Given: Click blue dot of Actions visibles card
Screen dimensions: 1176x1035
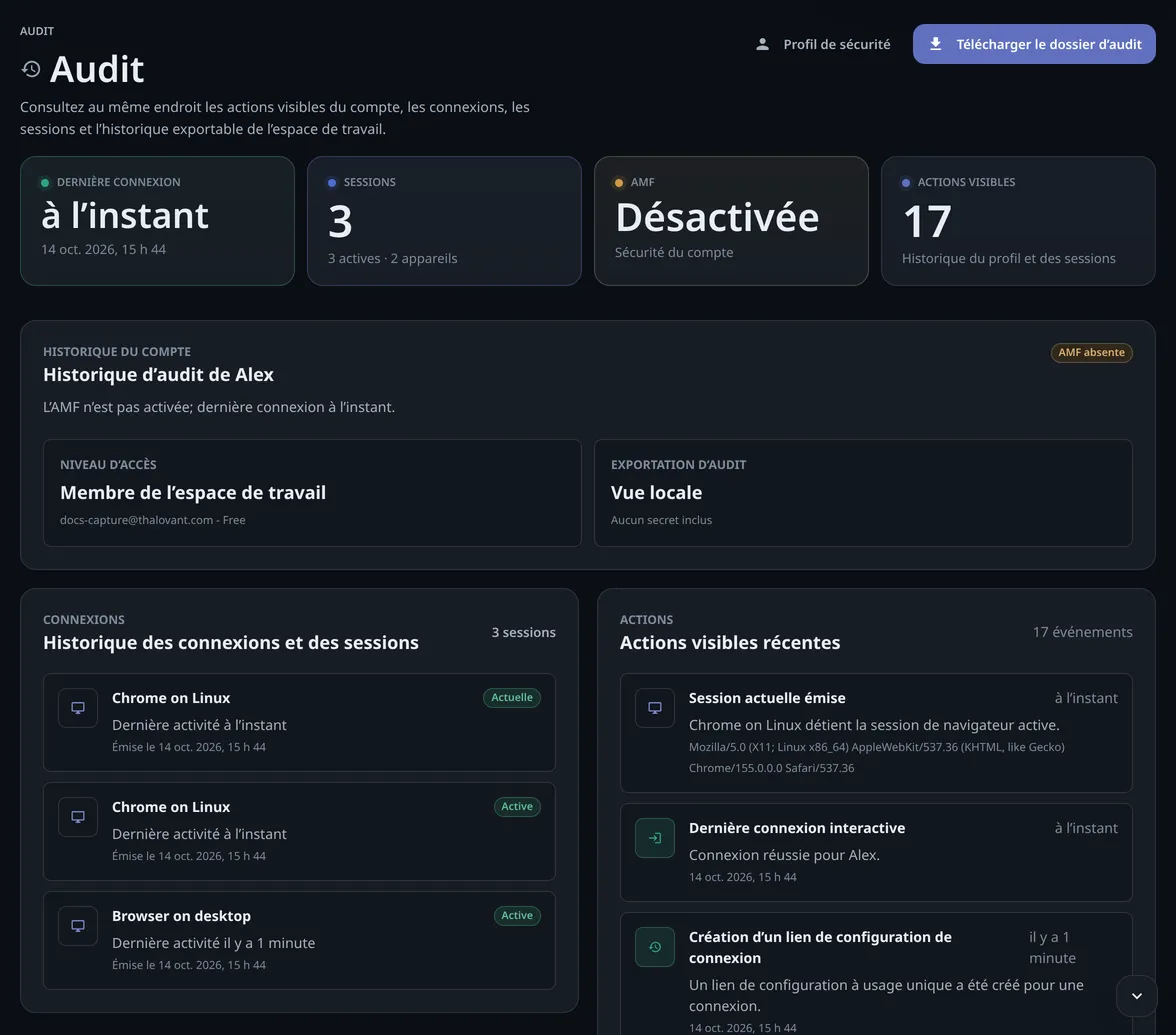Looking at the screenshot, I should point(906,182).
